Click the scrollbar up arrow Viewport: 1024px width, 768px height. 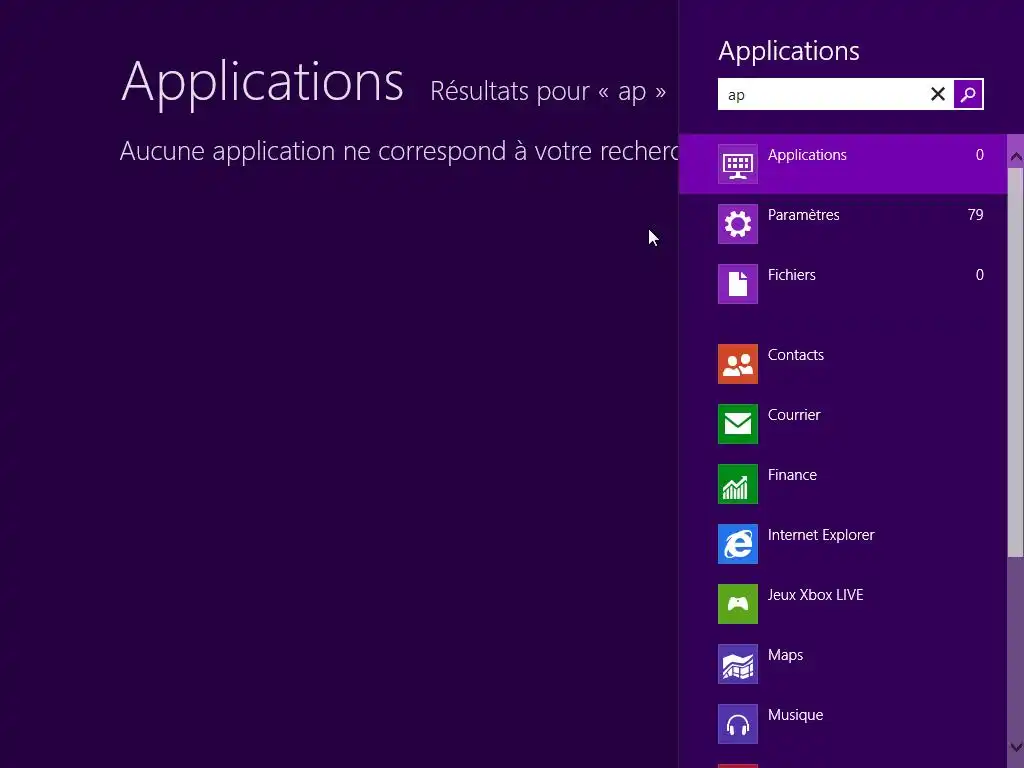(1016, 156)
